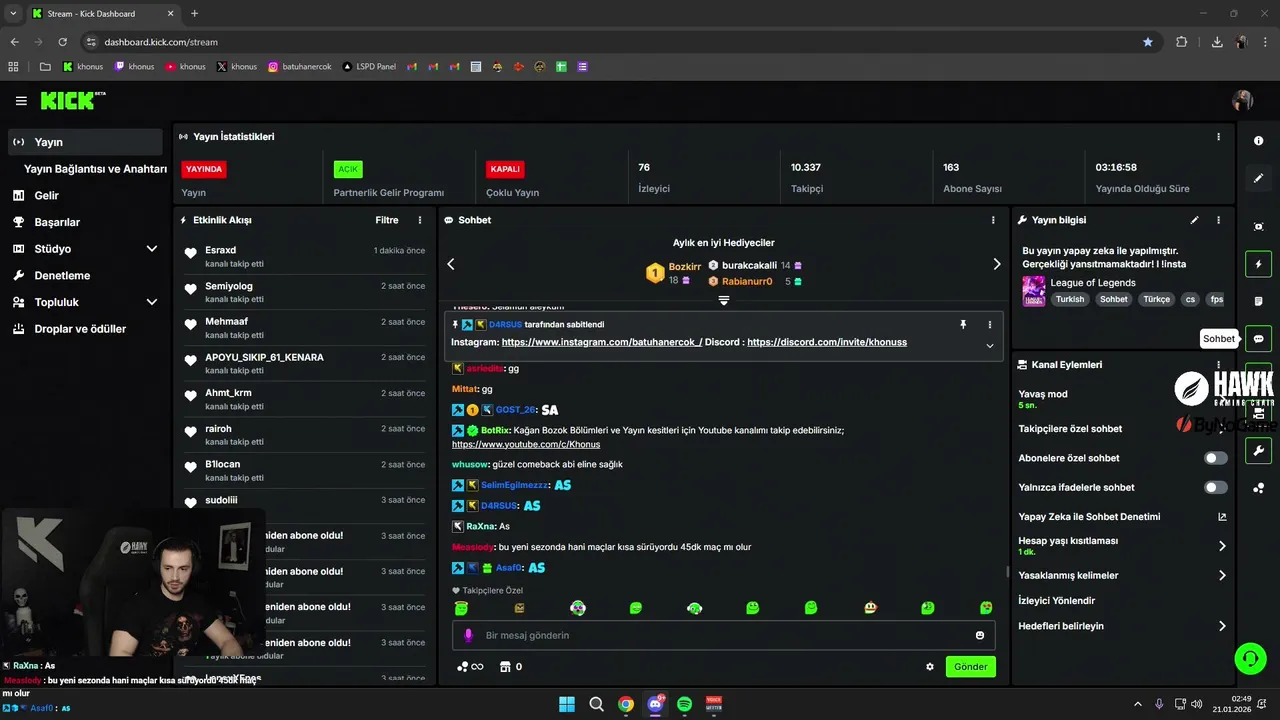Click the lightning bolt icon in the right sidebar
1280x720 pixels.
(x=1258, y=264)
